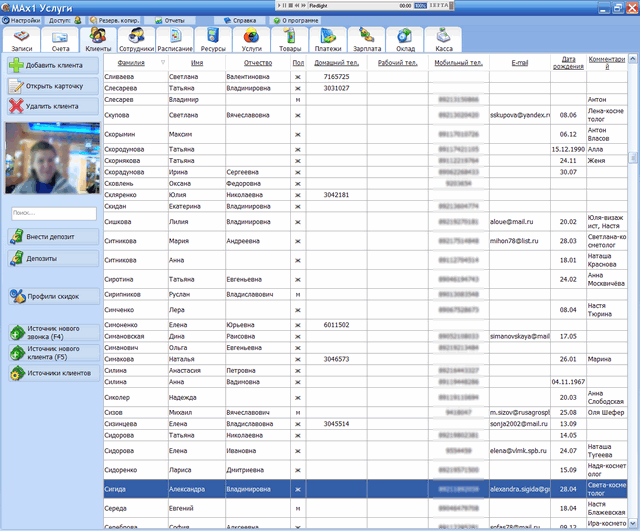
Task: Click scrollbar up arrow in client table
Action: (633, 59)
